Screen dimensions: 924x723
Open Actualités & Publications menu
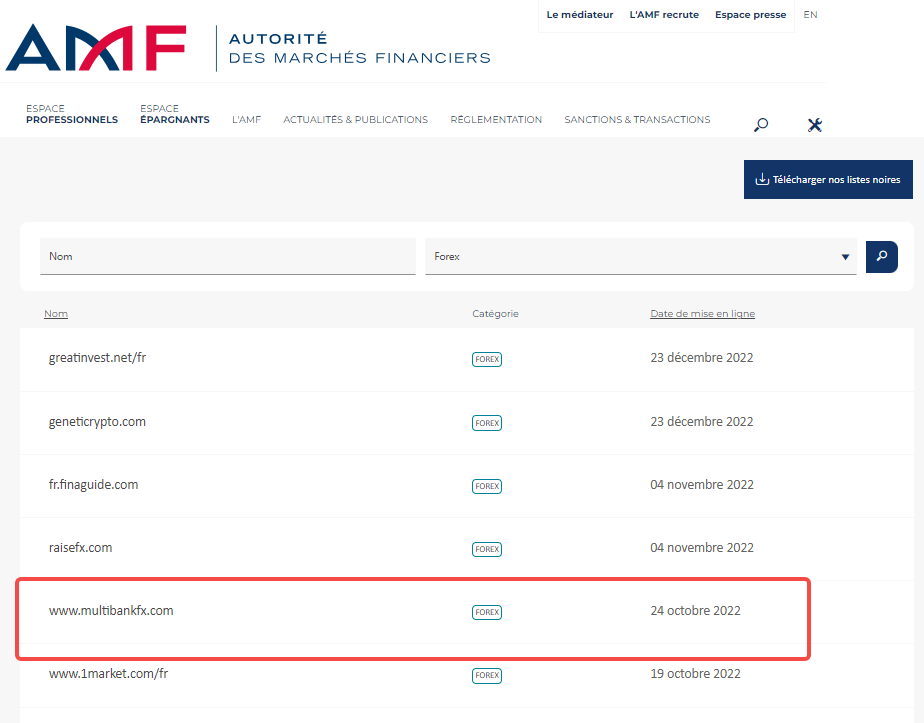[x=355, y=120]
